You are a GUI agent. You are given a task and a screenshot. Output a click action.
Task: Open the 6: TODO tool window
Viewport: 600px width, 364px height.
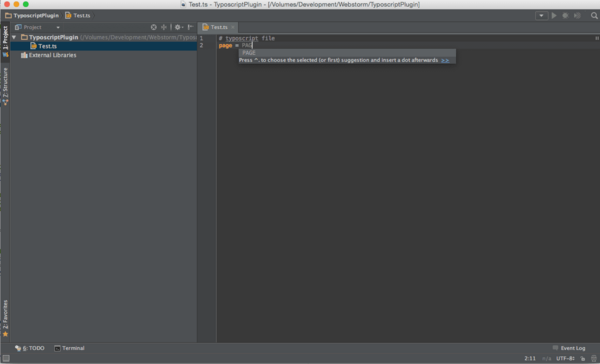tap(30, 348)
